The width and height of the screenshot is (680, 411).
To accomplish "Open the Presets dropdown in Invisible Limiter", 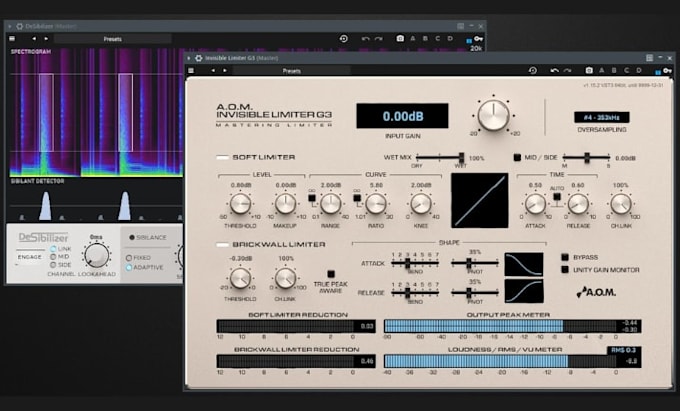I will 291,71.
